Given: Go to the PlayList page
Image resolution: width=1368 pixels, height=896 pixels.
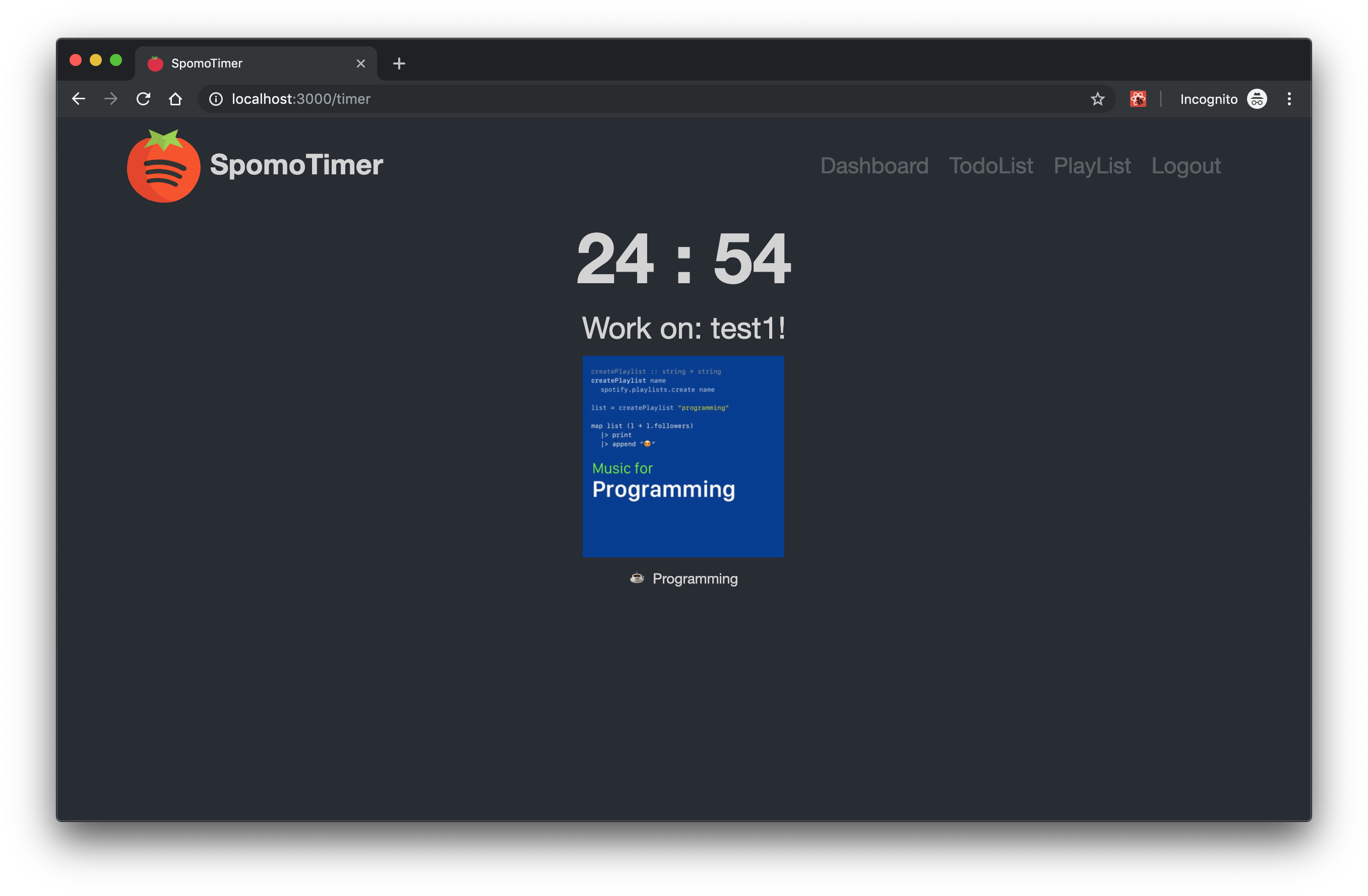Looking at the screenshot, I should point(1091,165).
